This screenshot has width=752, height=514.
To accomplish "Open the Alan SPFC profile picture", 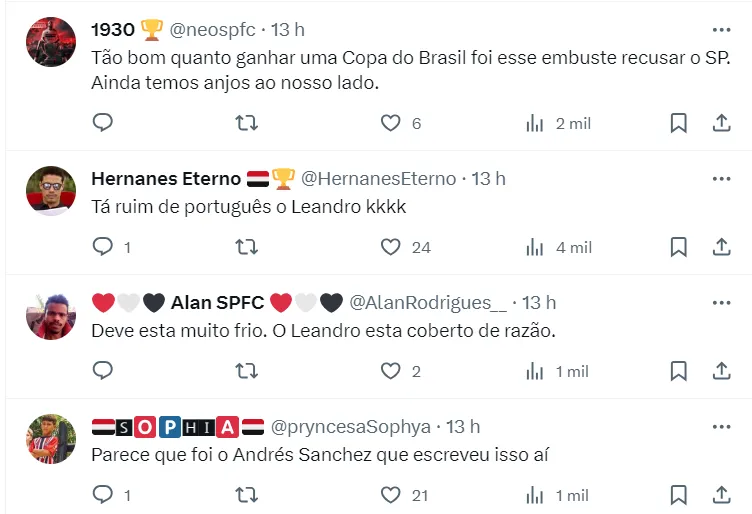I will 51,314.
